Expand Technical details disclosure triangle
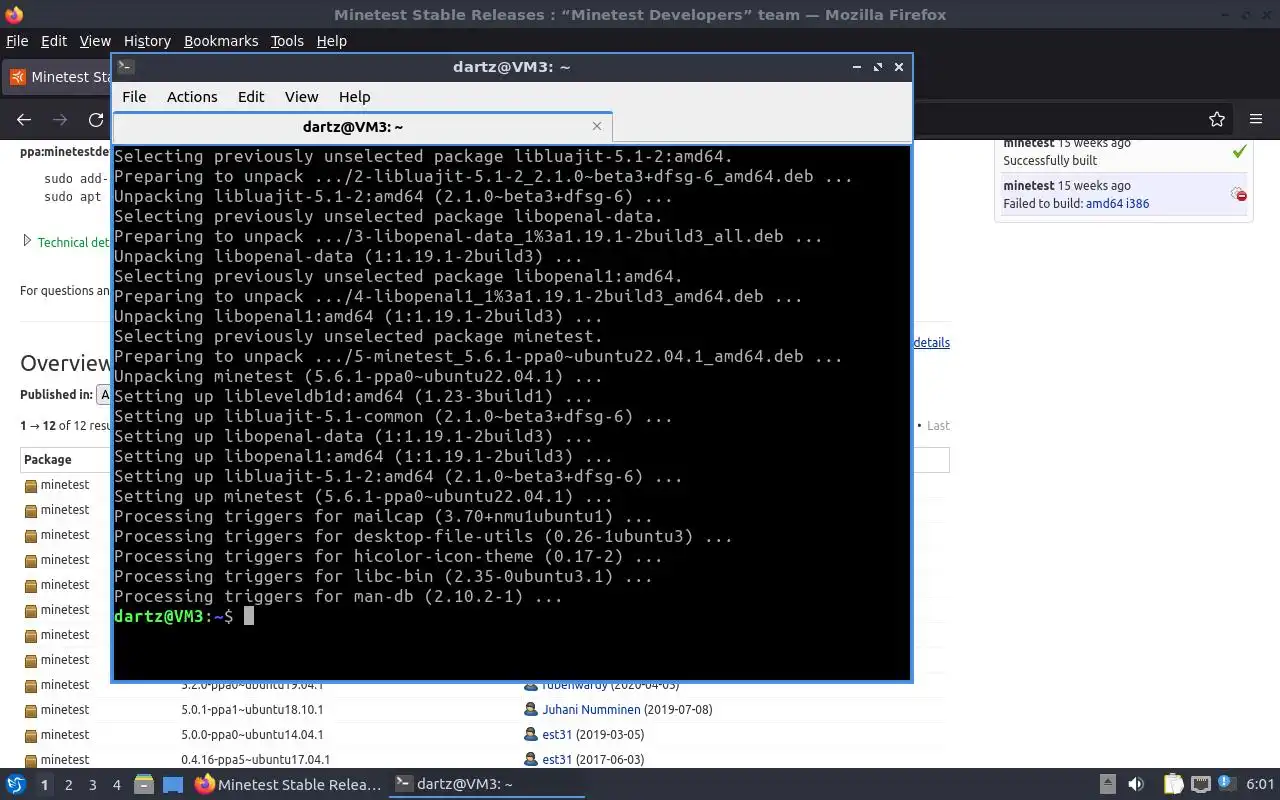Image resolution: width=1280 pixels, height=800 pixels. 27,241
